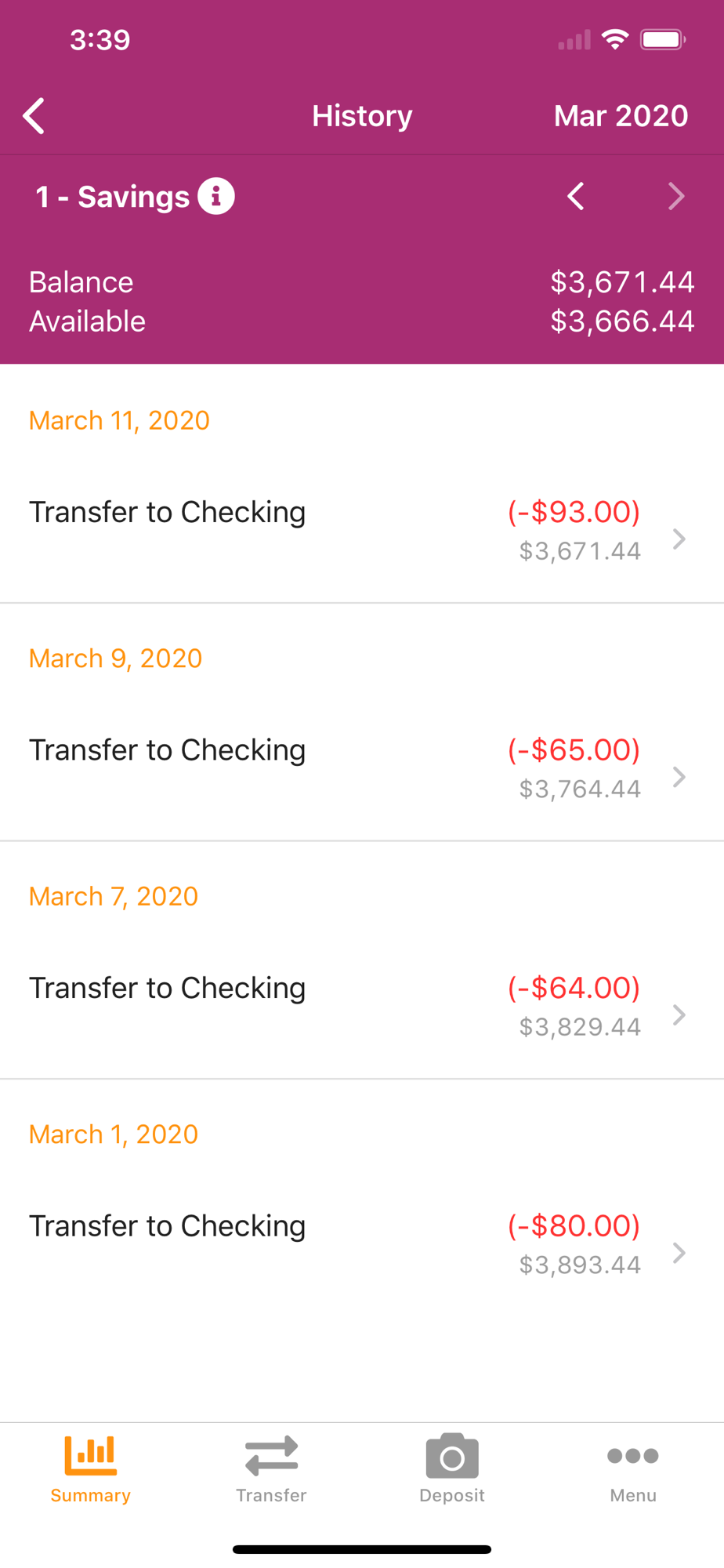Select the March 9 Transfer to Checking
Screen dimensions: 724x1568
167,750
